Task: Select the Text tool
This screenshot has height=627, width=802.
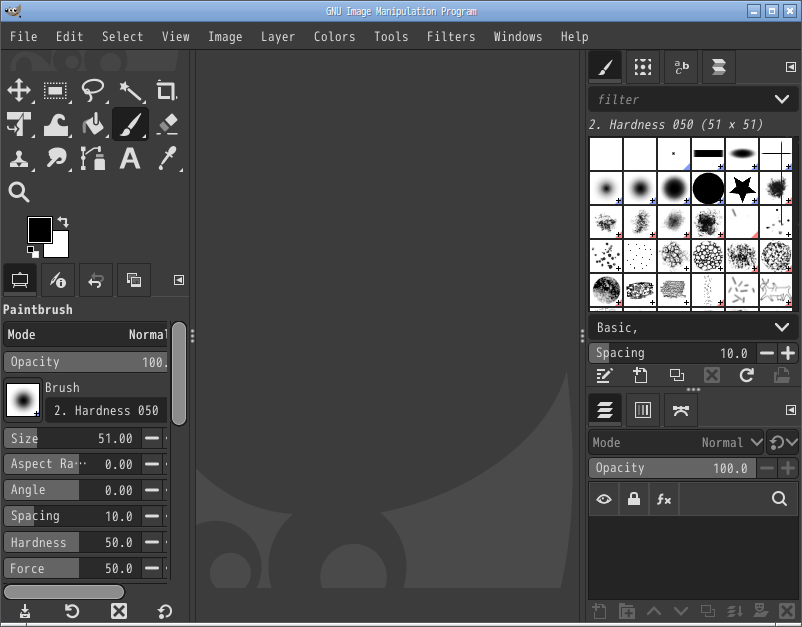Action: coord(130,158)
